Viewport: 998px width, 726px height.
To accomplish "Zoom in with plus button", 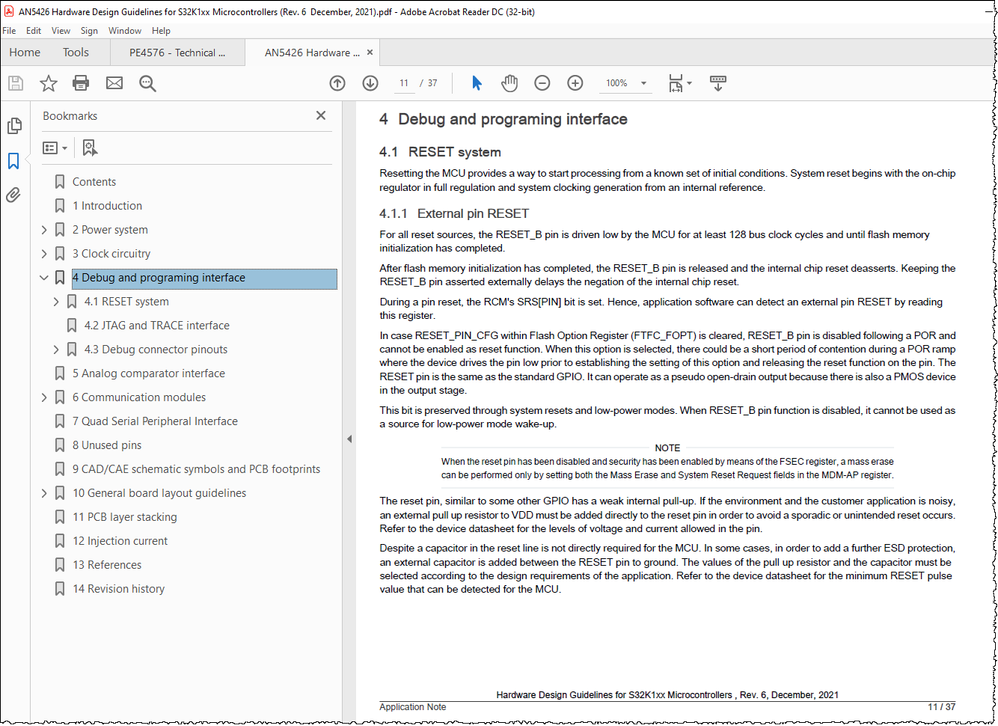I will tap(575, 83).
